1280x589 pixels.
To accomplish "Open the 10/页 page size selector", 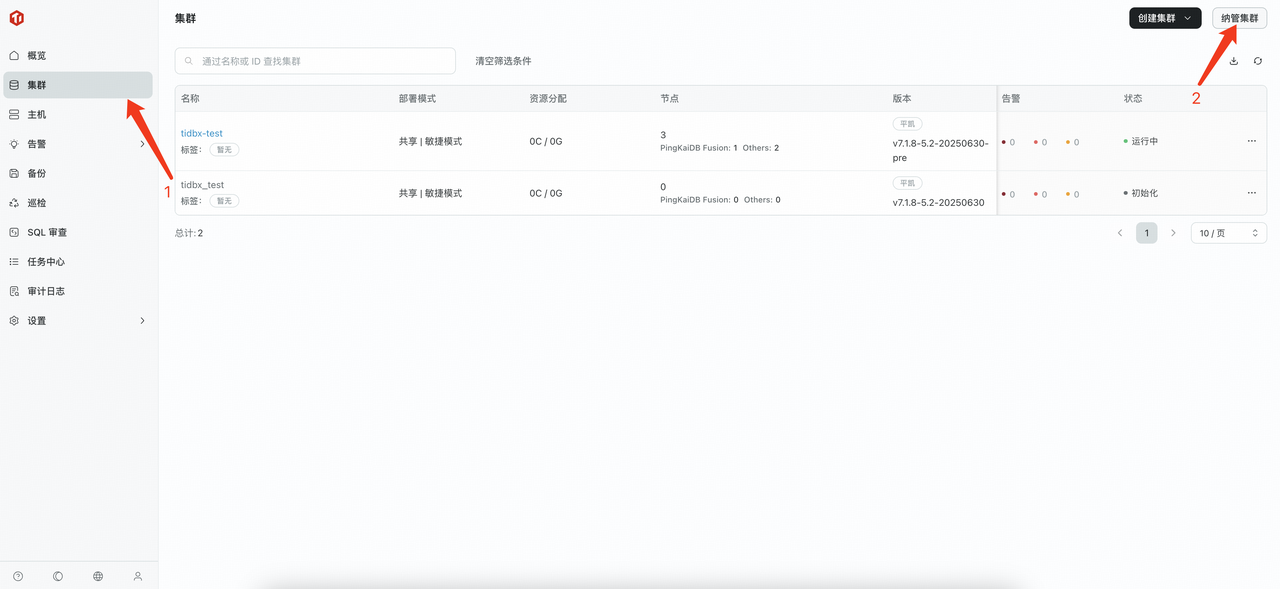I will pyautogui.click(x=1228, y=232).
